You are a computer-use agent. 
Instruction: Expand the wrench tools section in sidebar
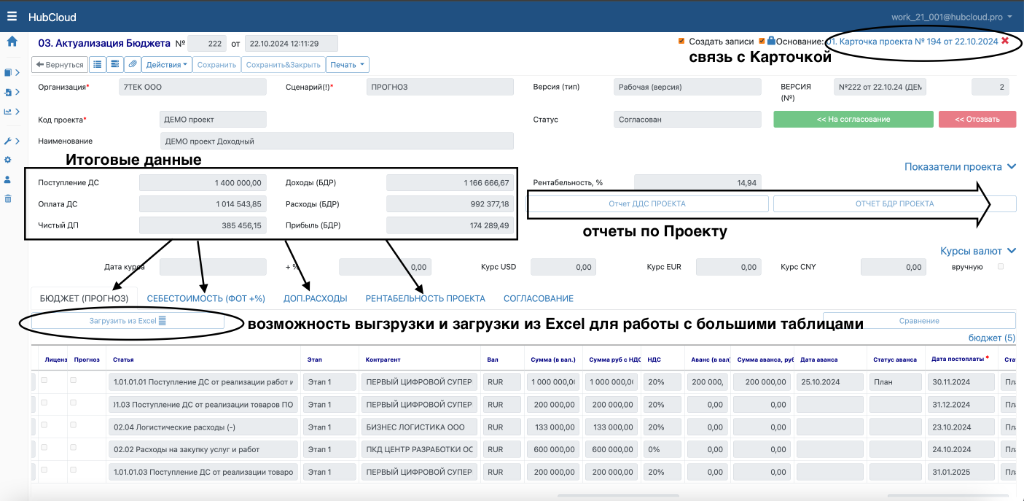tap(12, 140)
